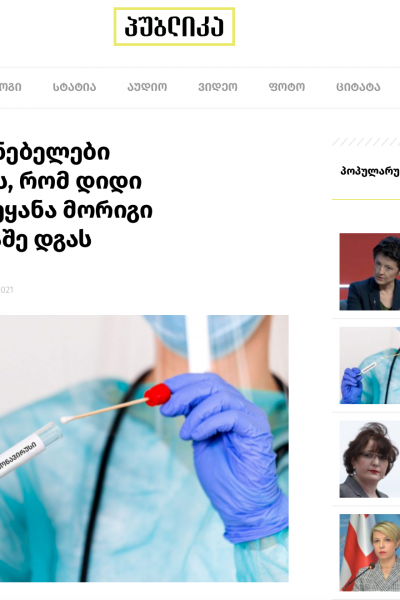Click the article headline text
Screen dimensions: 400x600
coord(77,196)
